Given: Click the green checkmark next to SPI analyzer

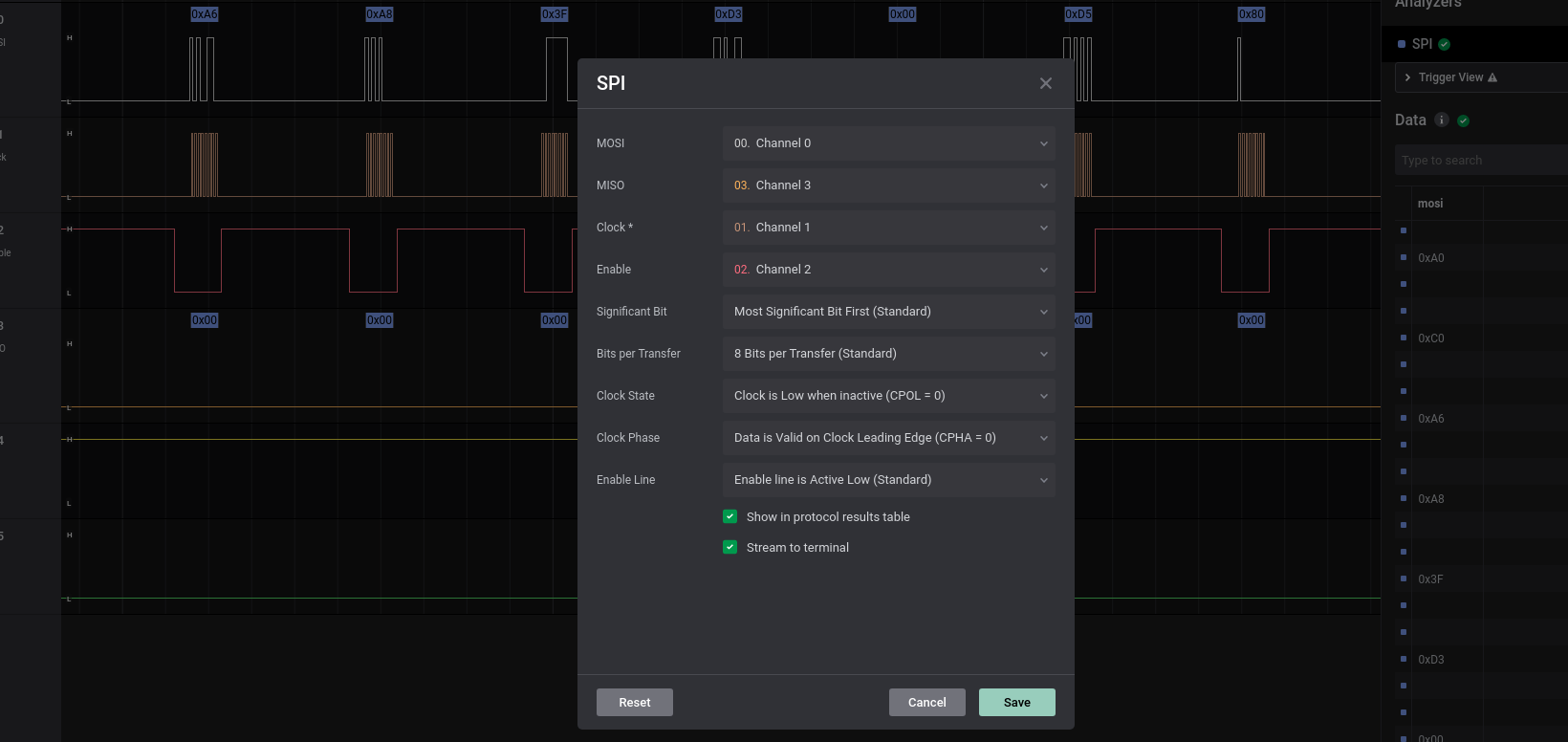Looking at the screenshot, I should pyautogui.click(x=1444, y=44).
